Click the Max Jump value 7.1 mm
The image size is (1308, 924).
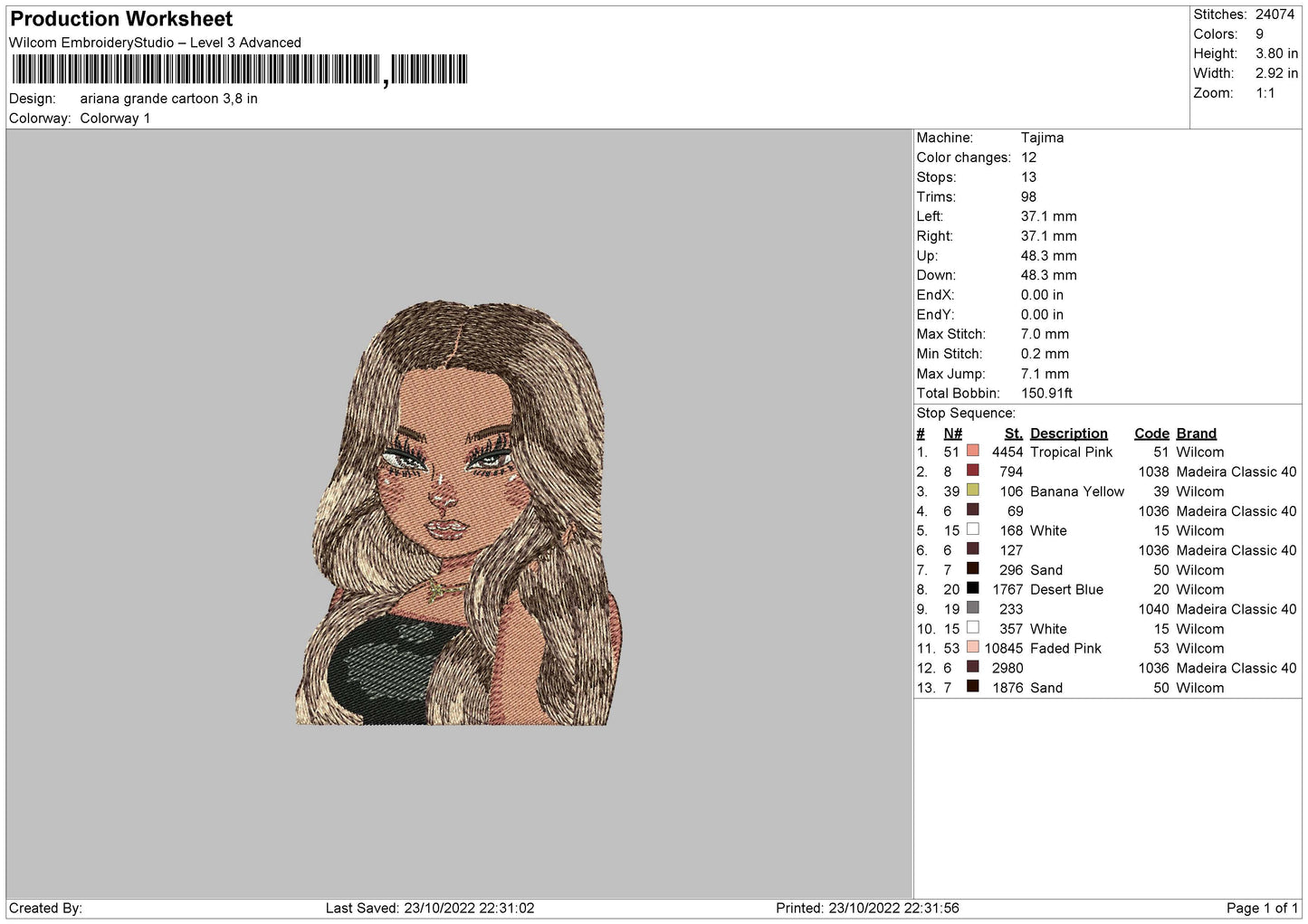coord(1045,374)
